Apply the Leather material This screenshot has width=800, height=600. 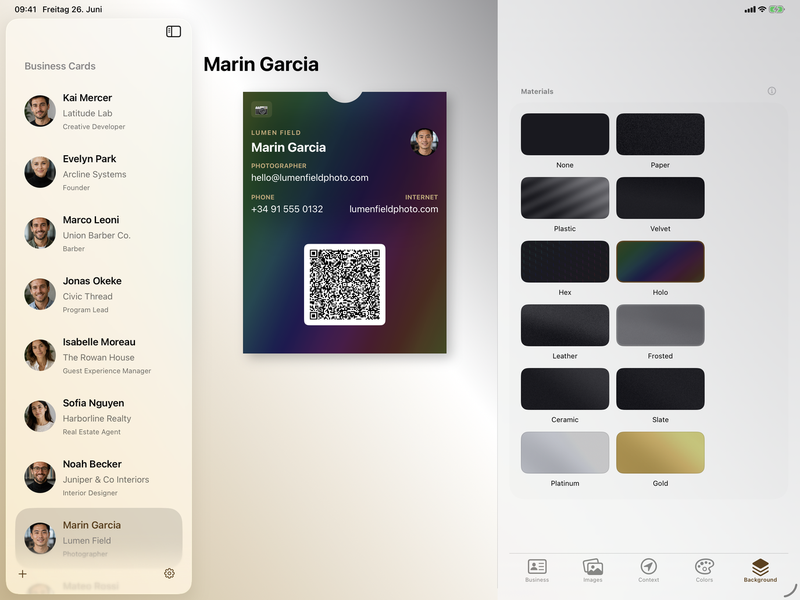pyautogui.click(x=565, y=326)
